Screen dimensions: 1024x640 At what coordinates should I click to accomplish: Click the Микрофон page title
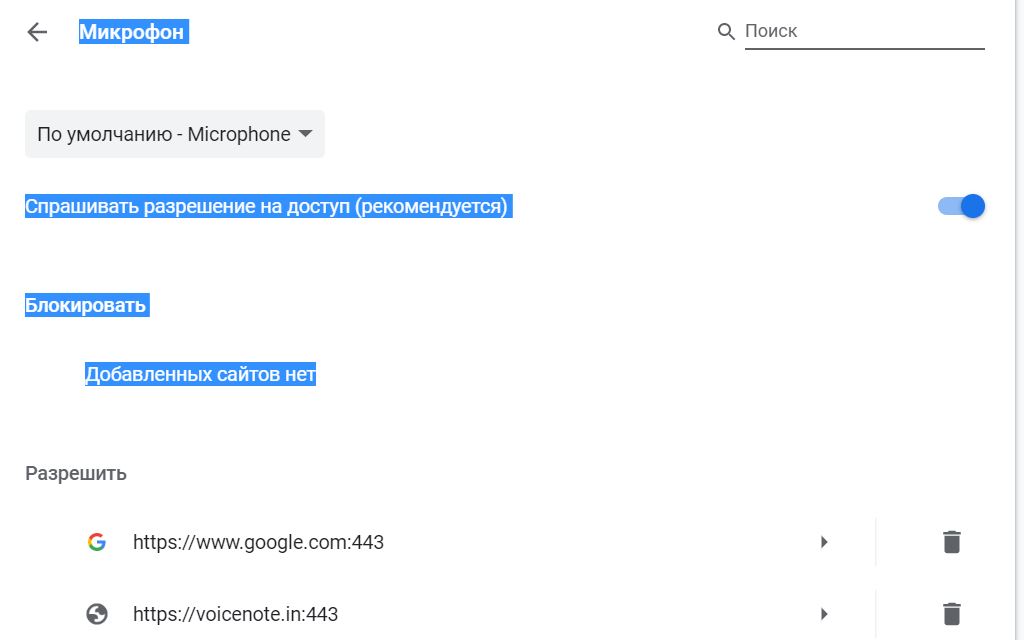click(x=132, y=32)
